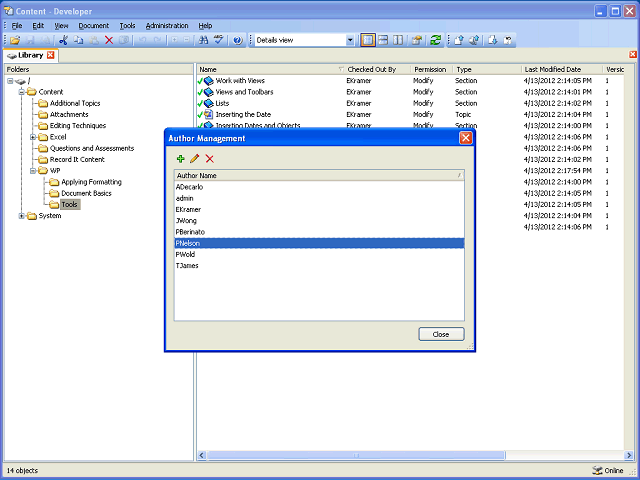
Task: Click the left arrow of the horizontal scrollbar
Action: [202, 455]
